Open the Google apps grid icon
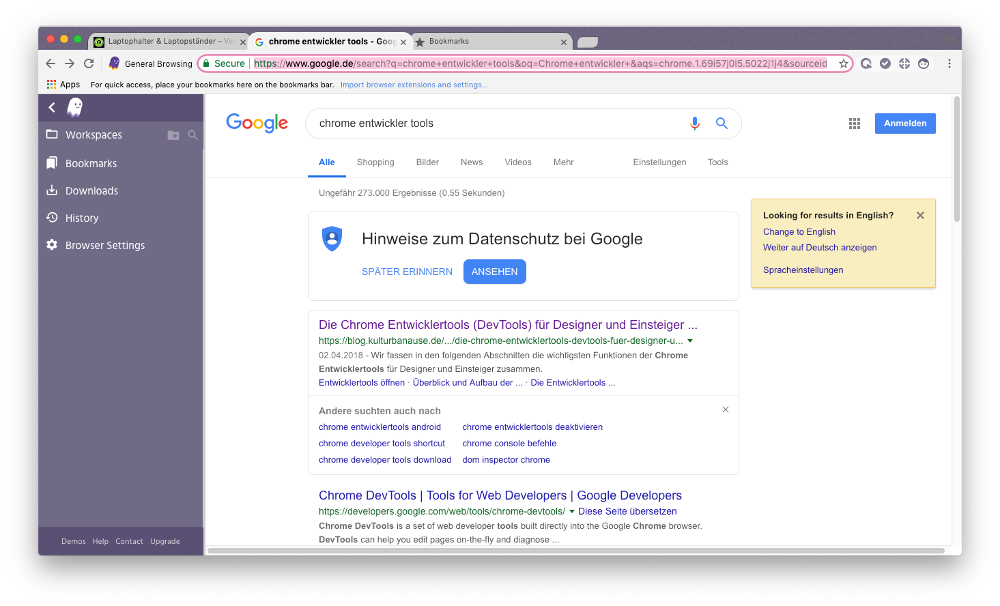The width and height of the screenshot is (1000, 606). pos(855,123)
